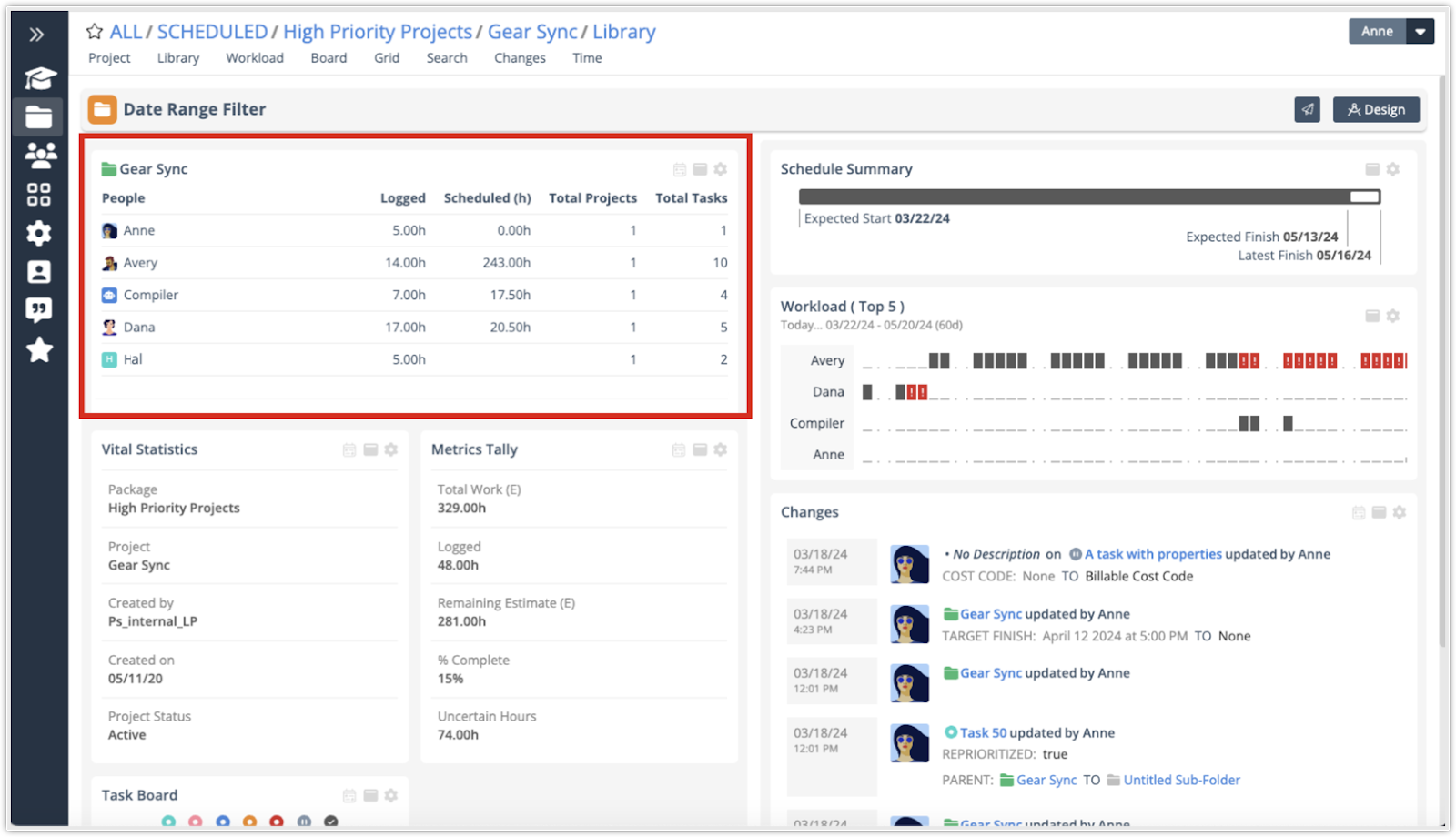The height and width of the screenshot is (837, 1456).
Task: Open the Anne user dropdown arrow
Action: 1420,31
